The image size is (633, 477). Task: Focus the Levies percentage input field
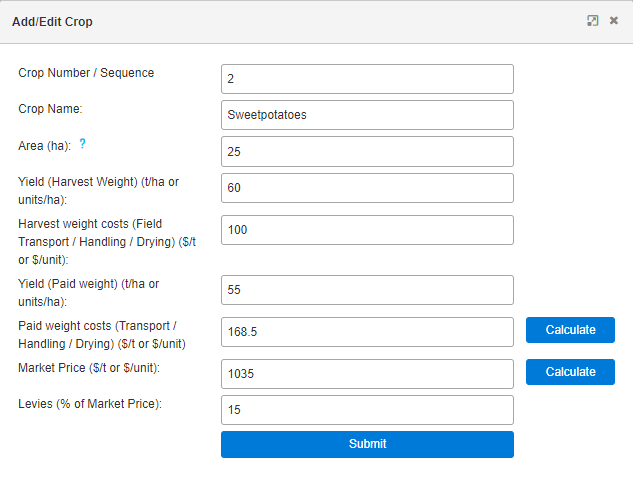coord(367,410)
